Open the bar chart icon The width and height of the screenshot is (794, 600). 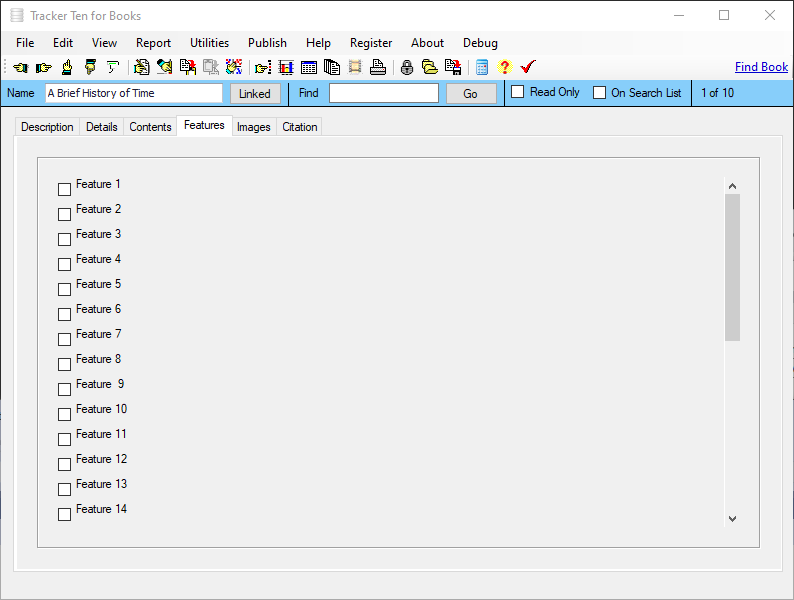pos(286,67)
